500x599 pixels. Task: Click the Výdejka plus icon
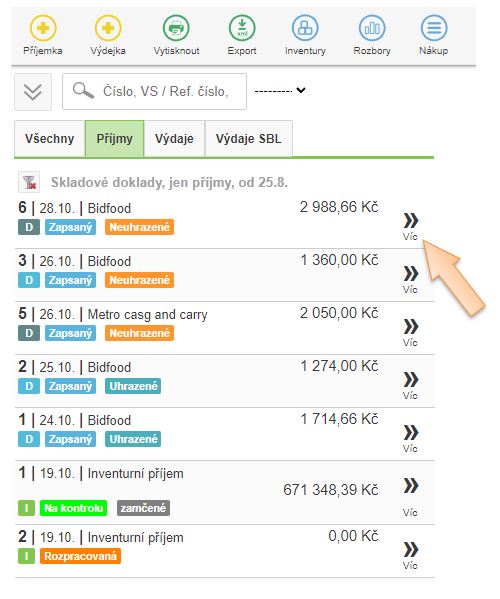click(x=108, y=28)
